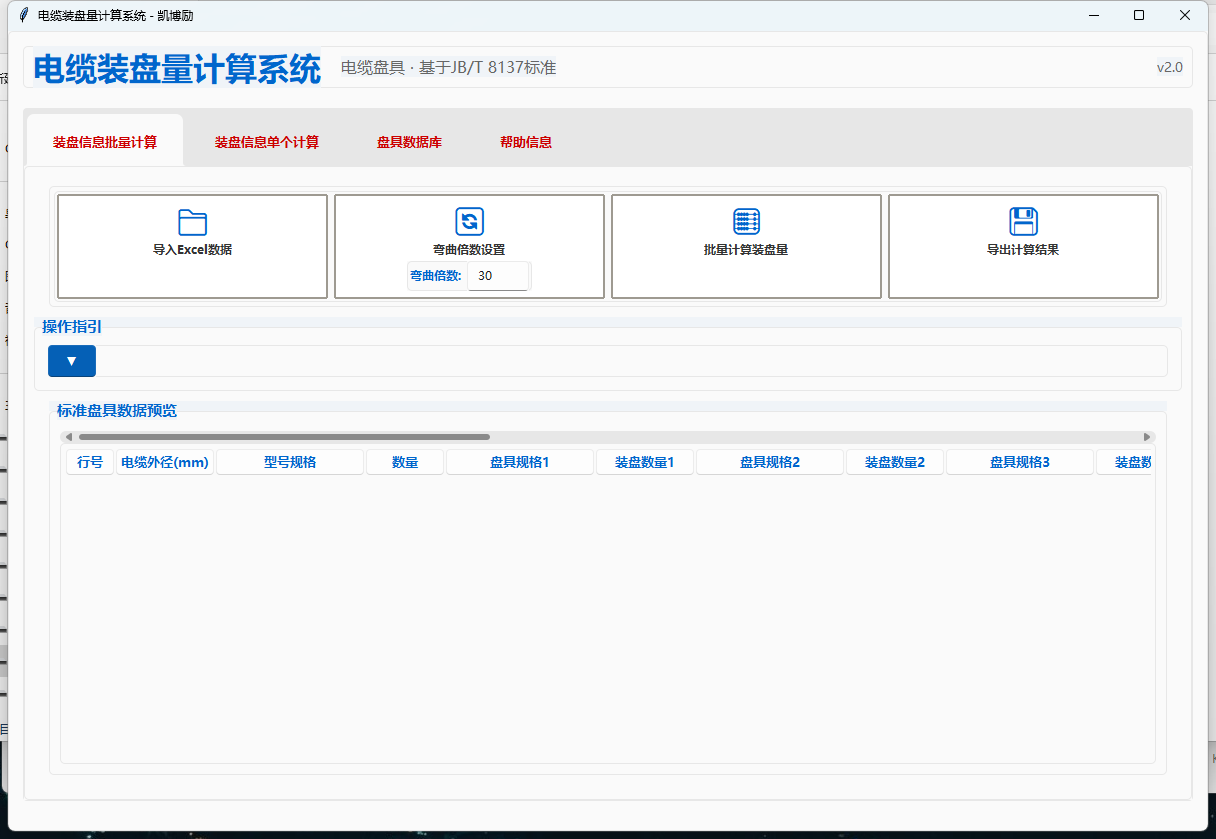Click the left arrow of the horizontal scrollbar
The image size is (1216, 839).
[x=68, y=436]
